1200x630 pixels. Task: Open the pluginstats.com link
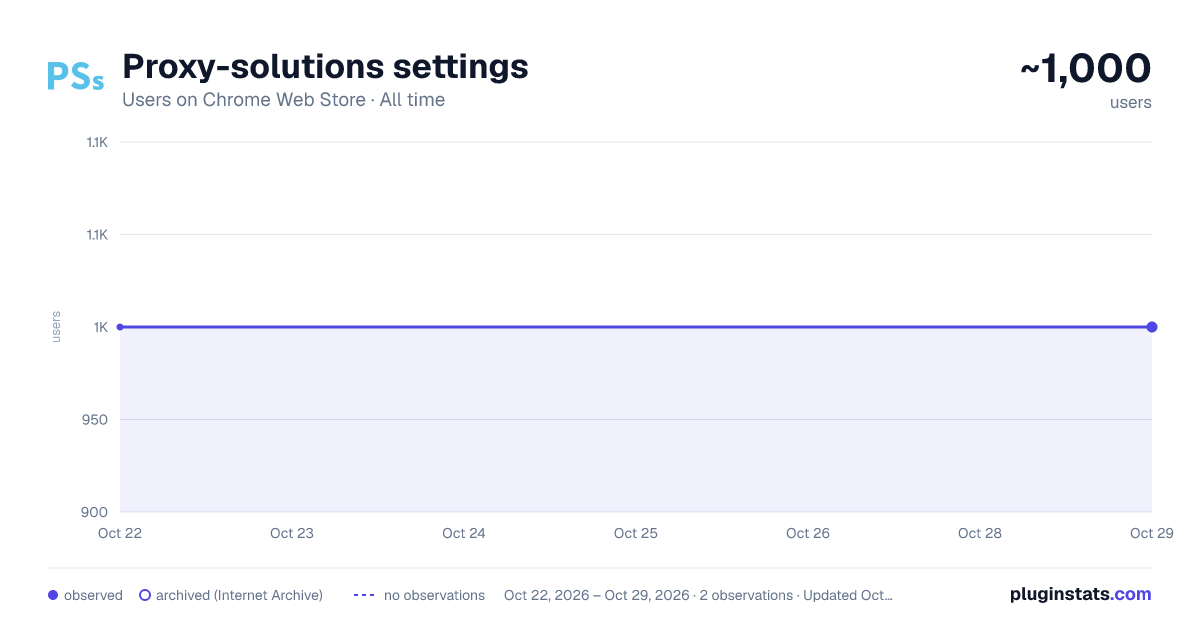pos(1080,594)
